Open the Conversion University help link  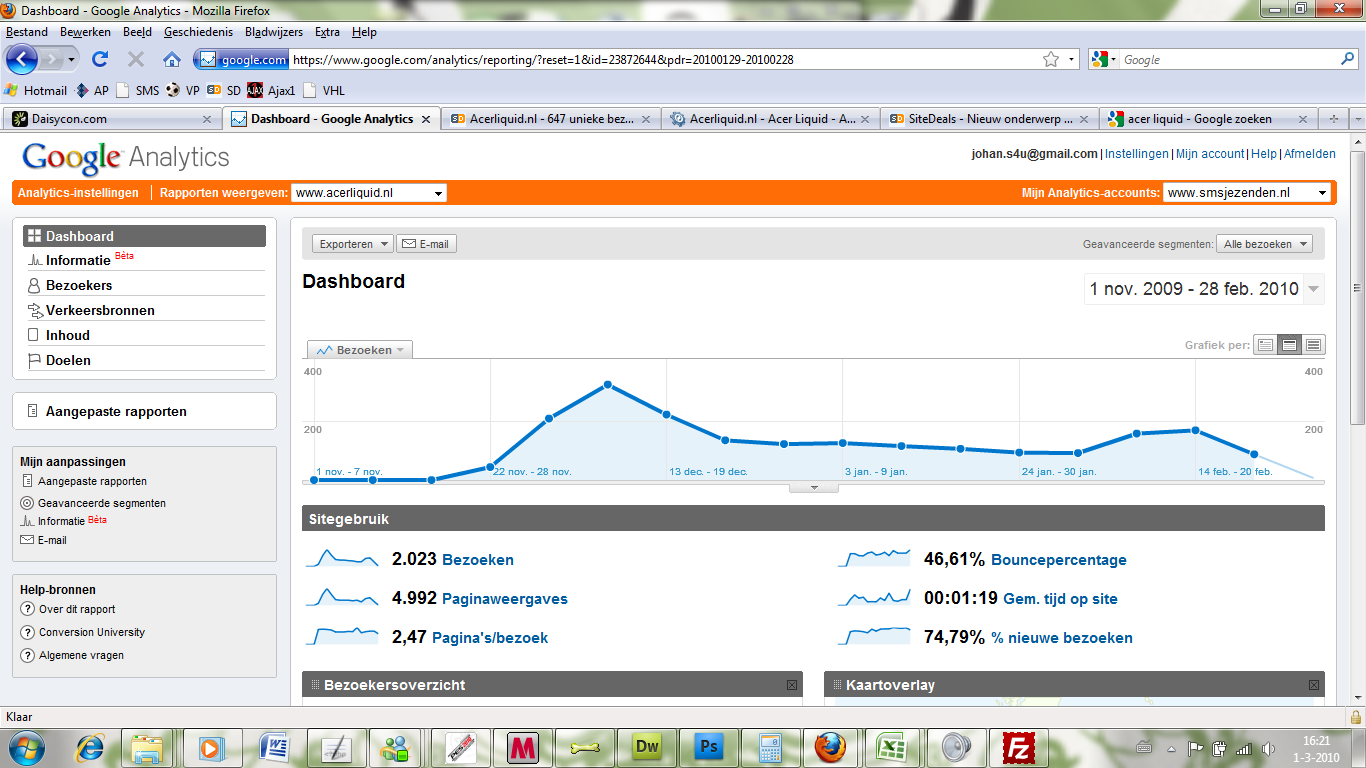(92, 632)
